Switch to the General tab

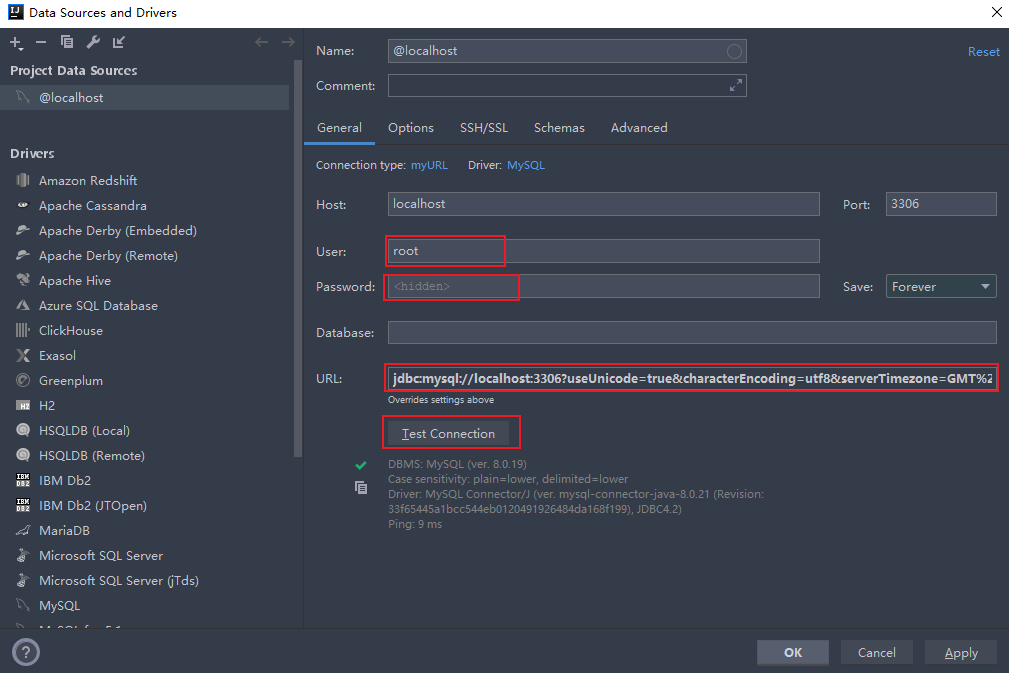339,127
